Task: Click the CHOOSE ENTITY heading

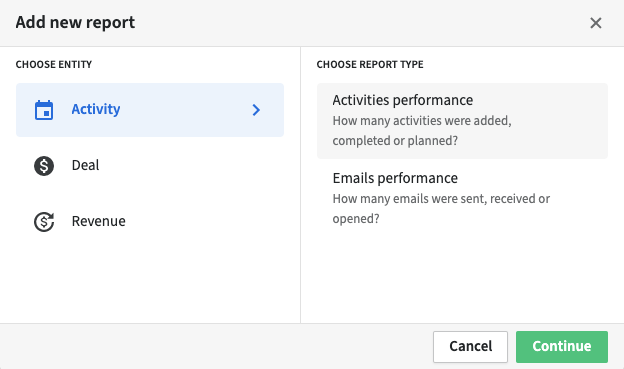Action: tap(54, 64)
